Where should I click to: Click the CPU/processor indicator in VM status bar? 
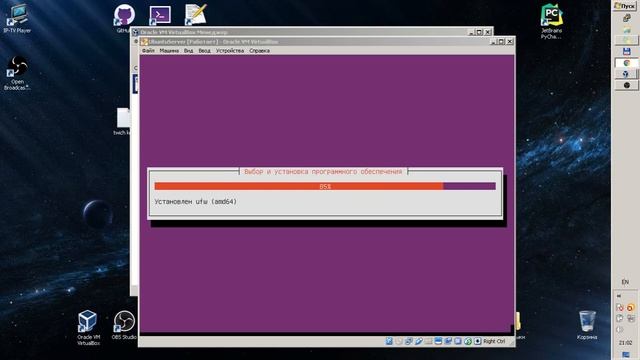point(458,341)
